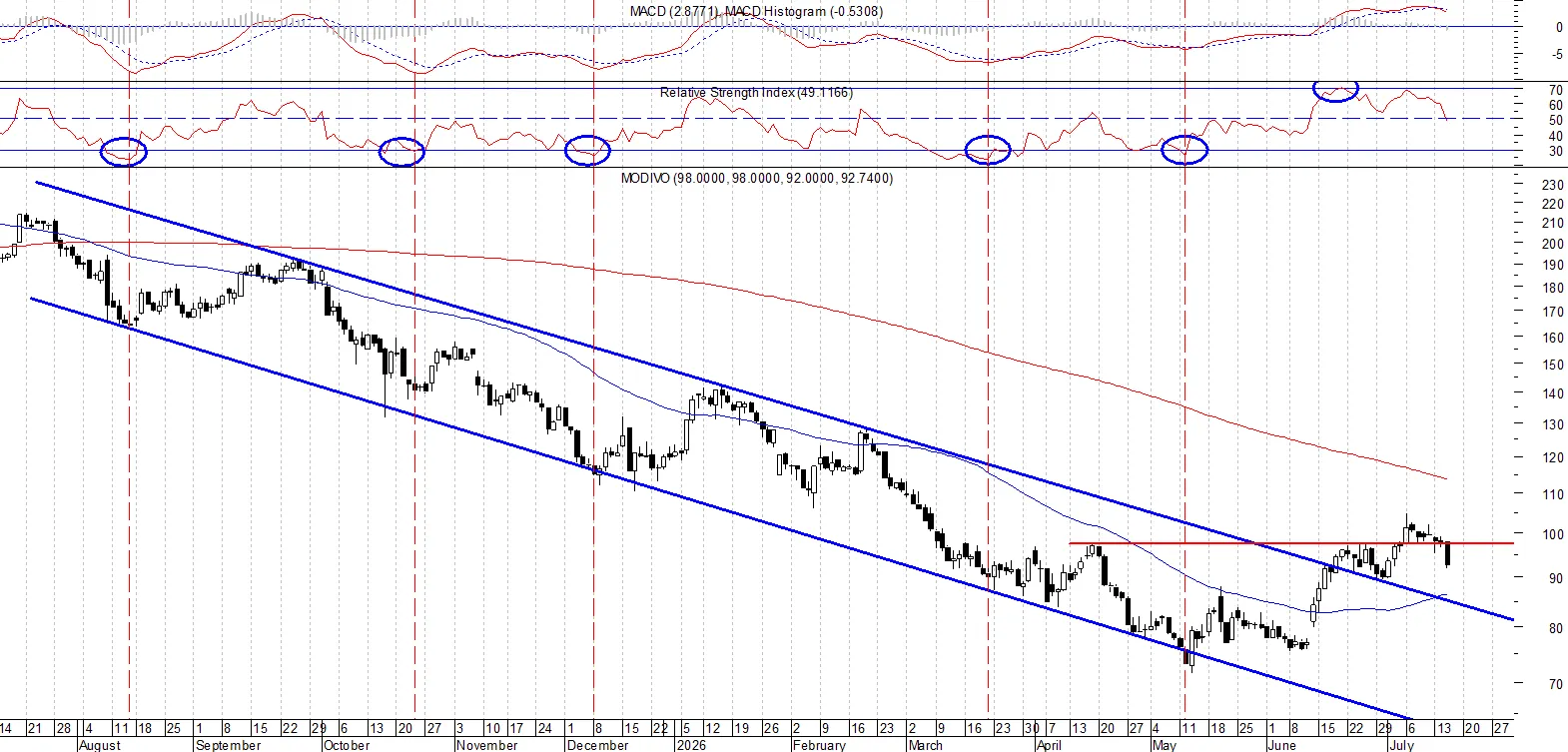
Task: Select the 120 price axis value
Action: (1553, 458)
